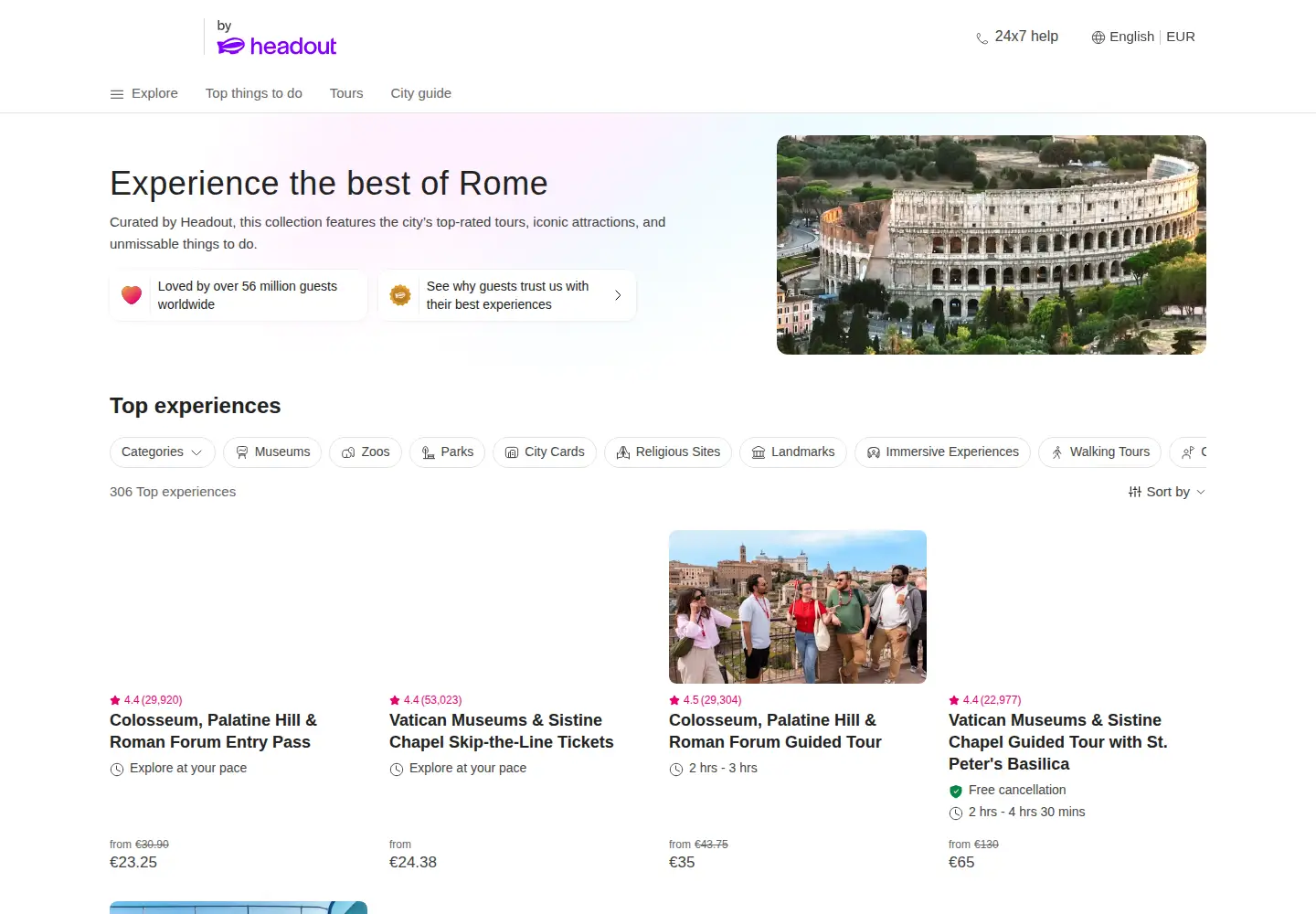1316x914 pixels.
Task: Open Vatican Museums Guided Tour with St. Peter's Basilica
Action: (1058, 742)
